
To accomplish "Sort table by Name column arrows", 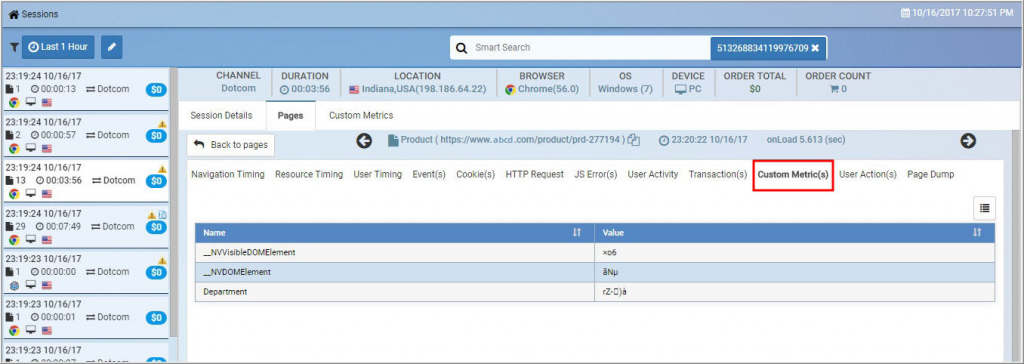I will pyautogui.click(x=577, y=233).
